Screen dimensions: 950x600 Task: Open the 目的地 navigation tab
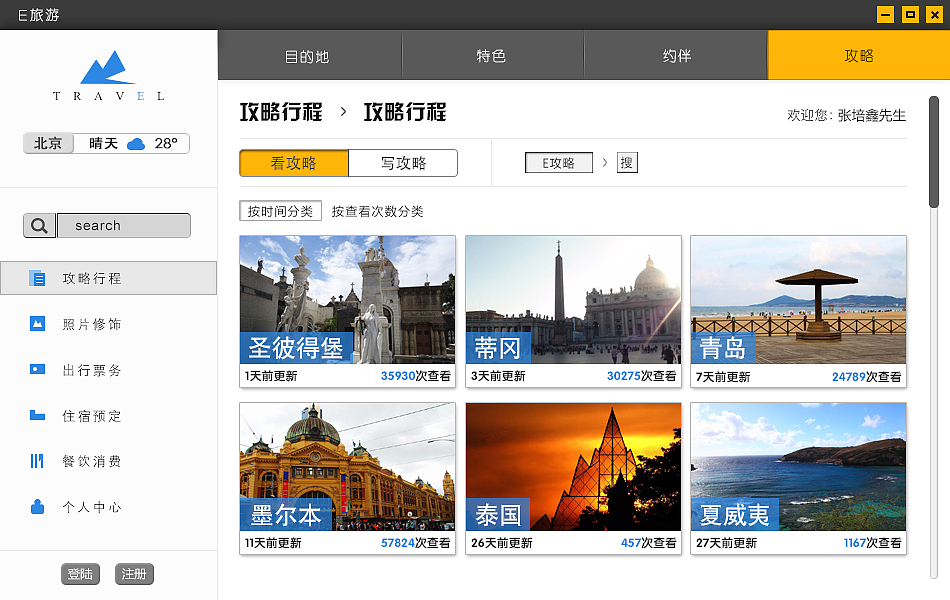[x=309, y=57]
